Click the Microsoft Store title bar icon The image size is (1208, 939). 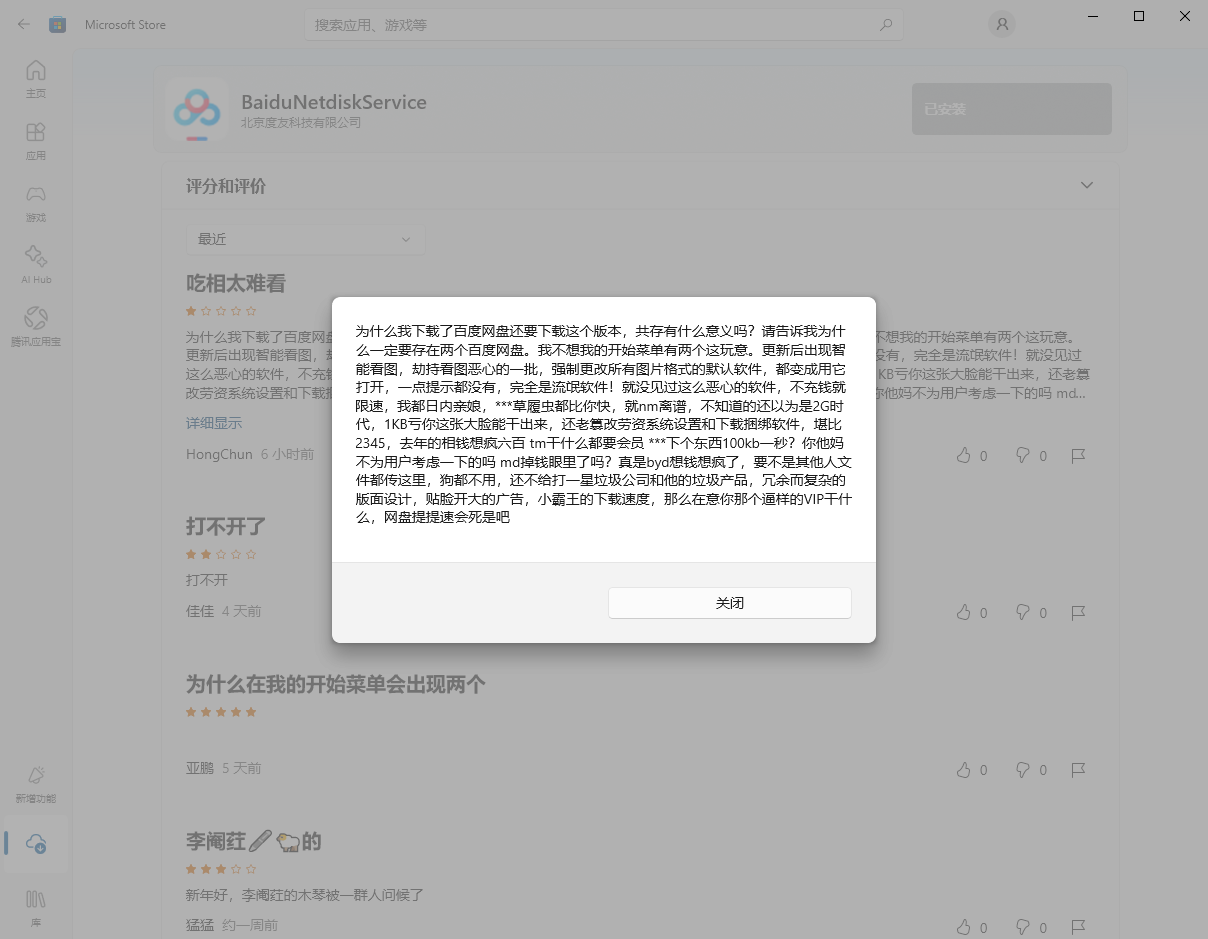pos(58,24)
